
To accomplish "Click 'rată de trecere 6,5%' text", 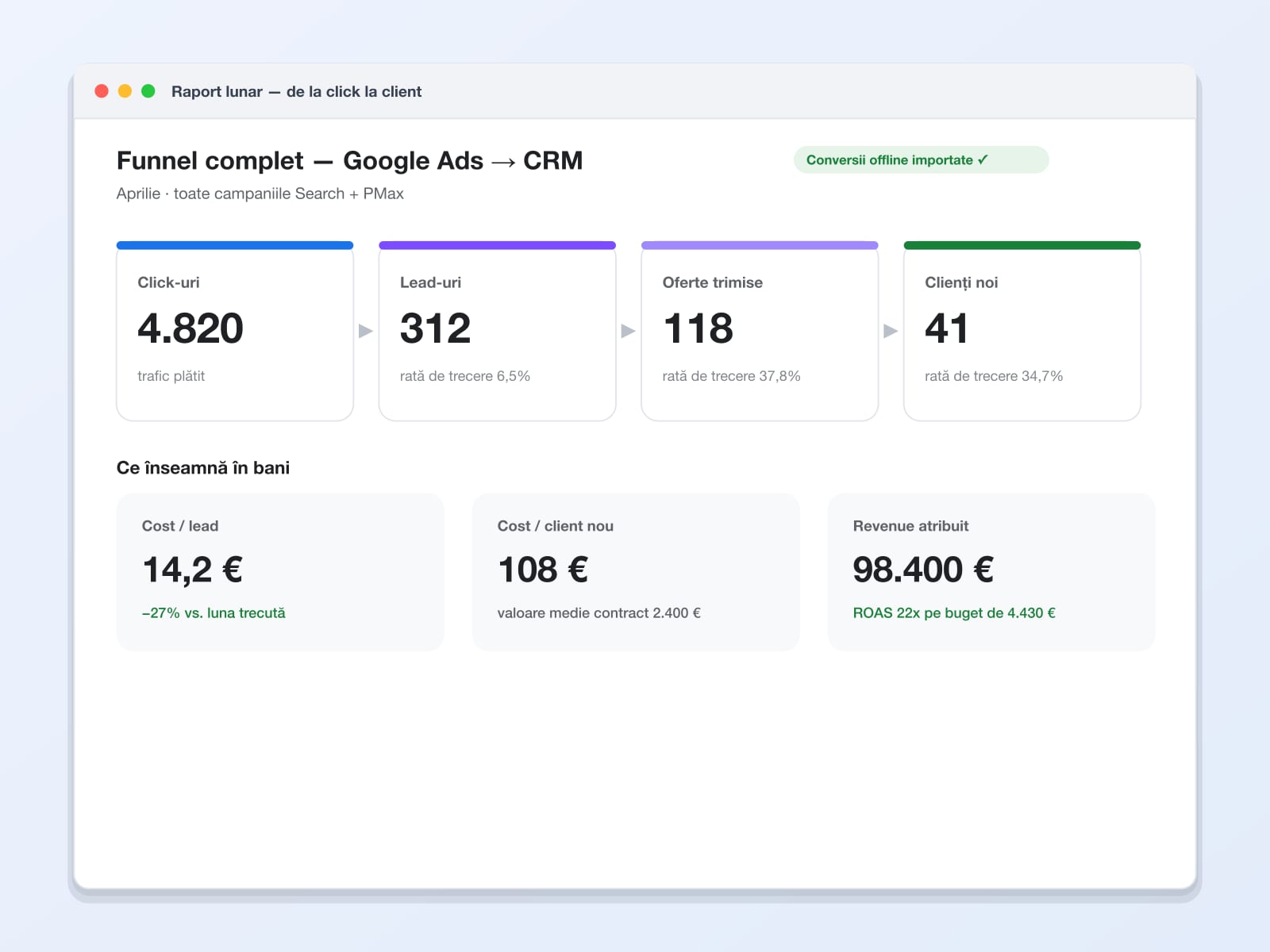I will coord(465,376).
